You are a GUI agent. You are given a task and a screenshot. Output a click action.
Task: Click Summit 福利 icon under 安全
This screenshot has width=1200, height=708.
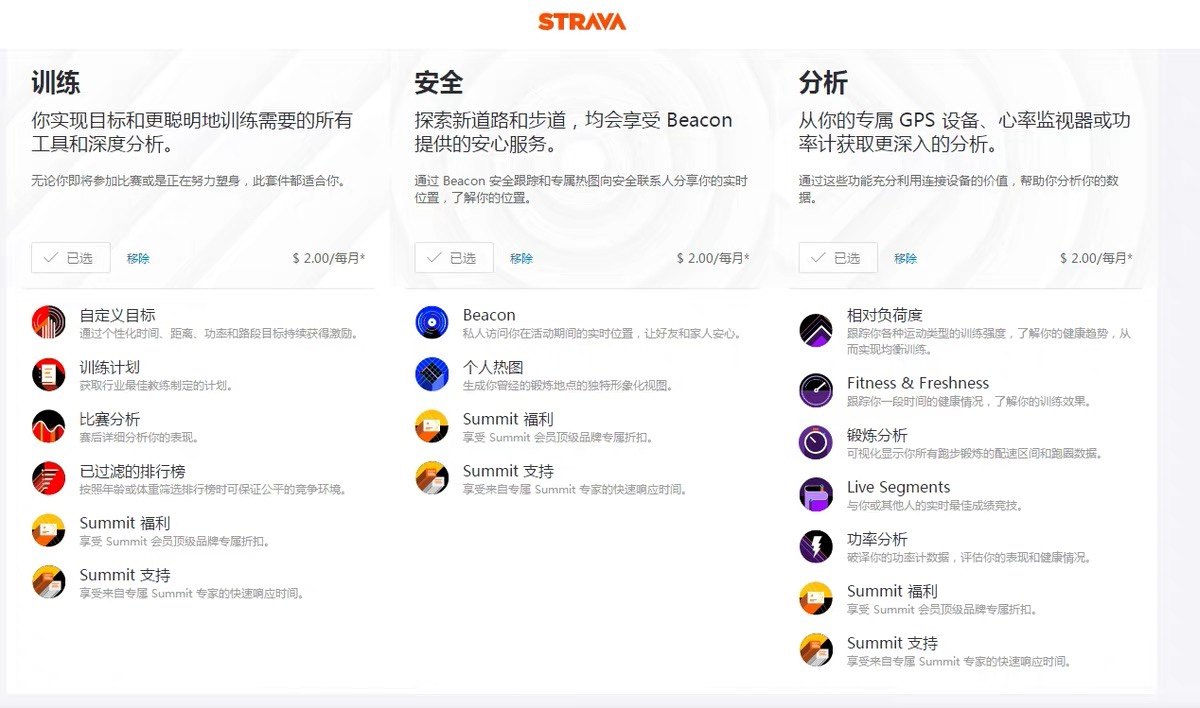[432, 426]
